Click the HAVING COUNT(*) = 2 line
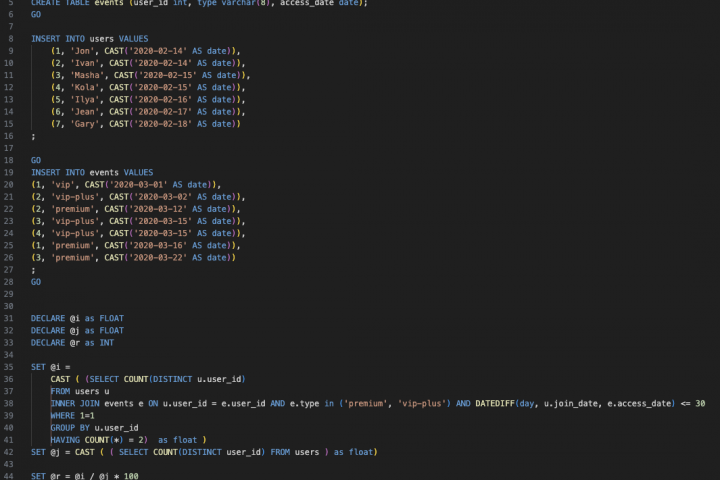 (129, 440)
